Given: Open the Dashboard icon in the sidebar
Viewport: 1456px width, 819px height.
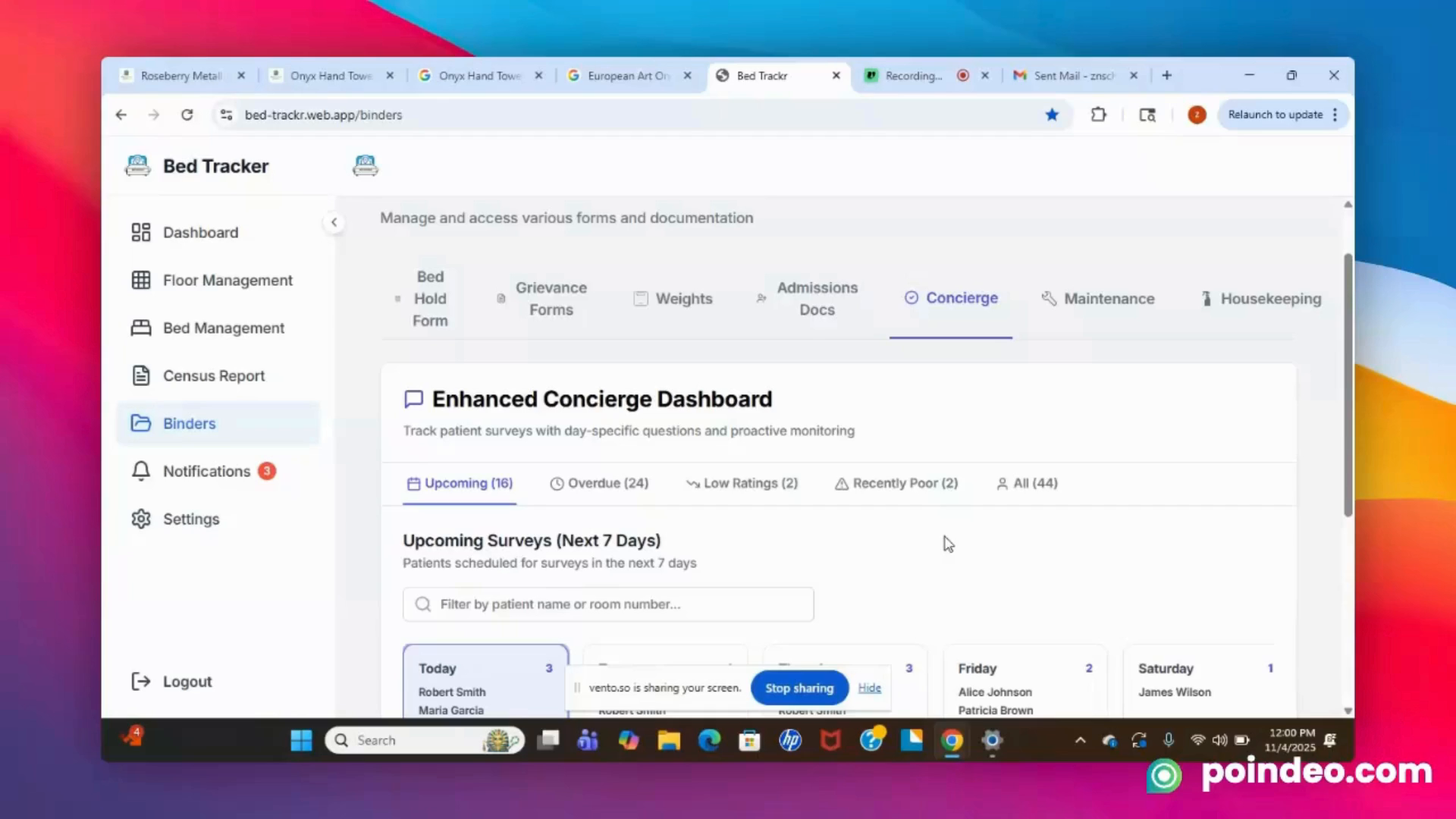Looking at the screenshot, I should tap(141, 232).
